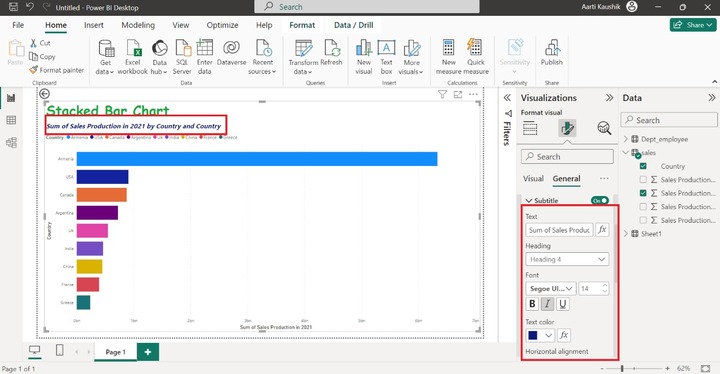Click the subtitle Text input field
Screen dimensions: 720x374
[x=559, y=230]
